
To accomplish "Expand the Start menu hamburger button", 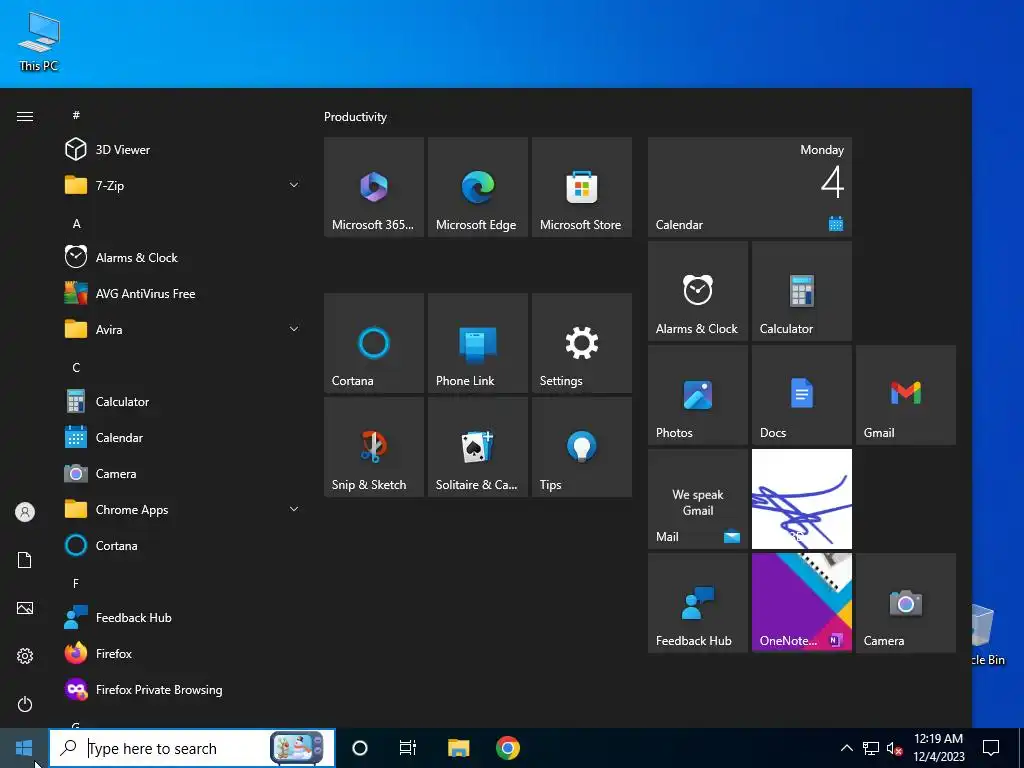I will pyautogui.click(x=25, y=116).
